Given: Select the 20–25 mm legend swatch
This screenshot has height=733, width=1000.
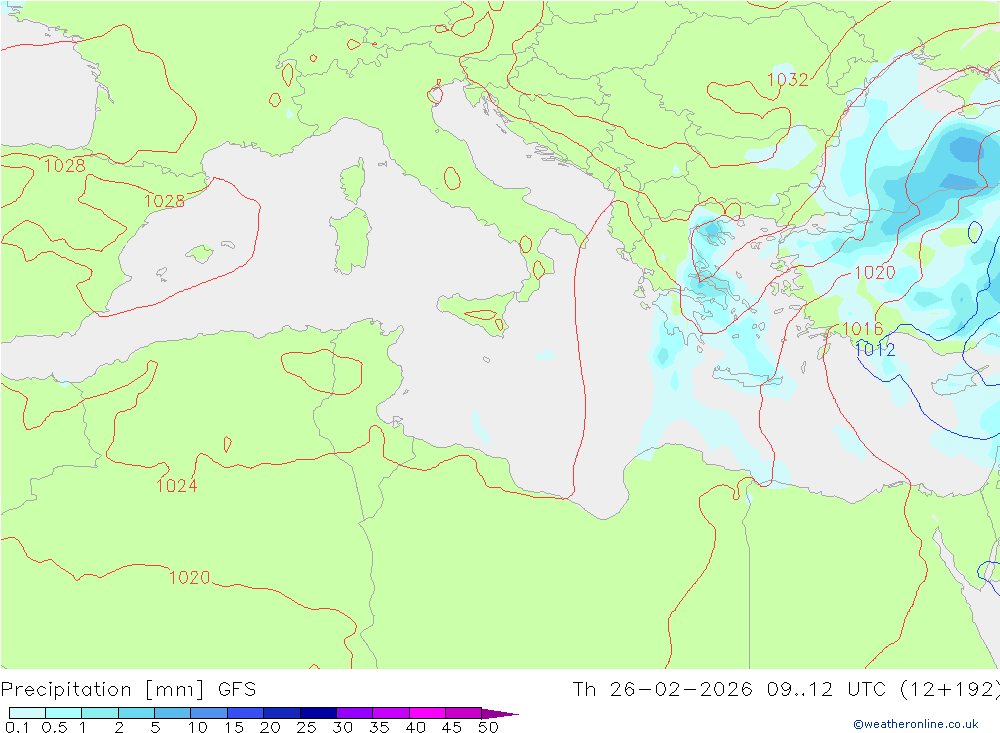Looking at the screenshot, I should click(281, 713).
